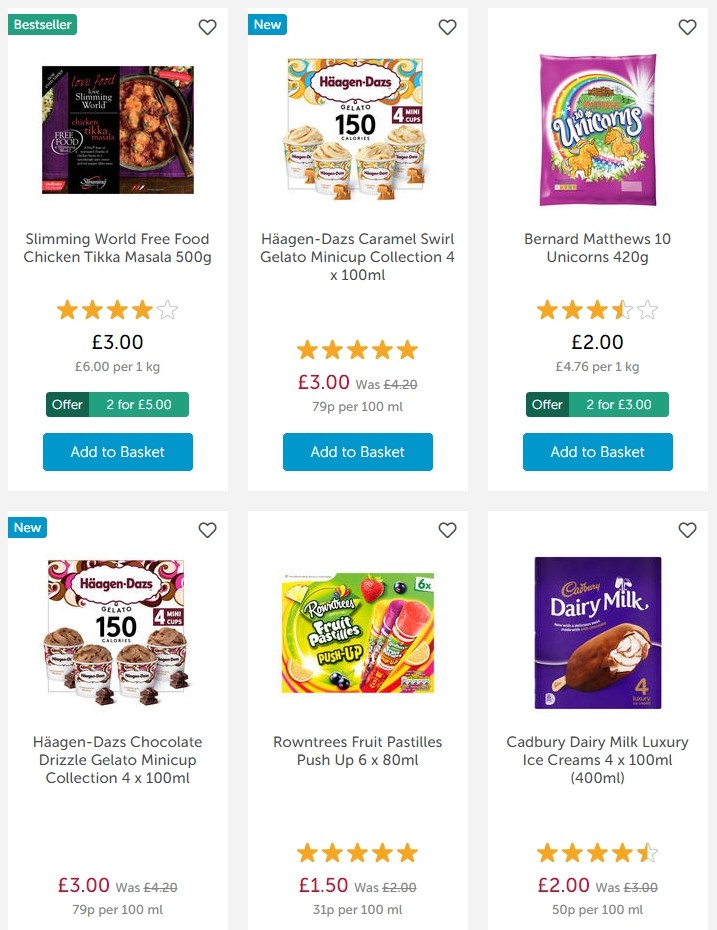The image size is (717, 930).
Task: Click the star rating on Chicken Tikka Masala
Action: point(117,310)
